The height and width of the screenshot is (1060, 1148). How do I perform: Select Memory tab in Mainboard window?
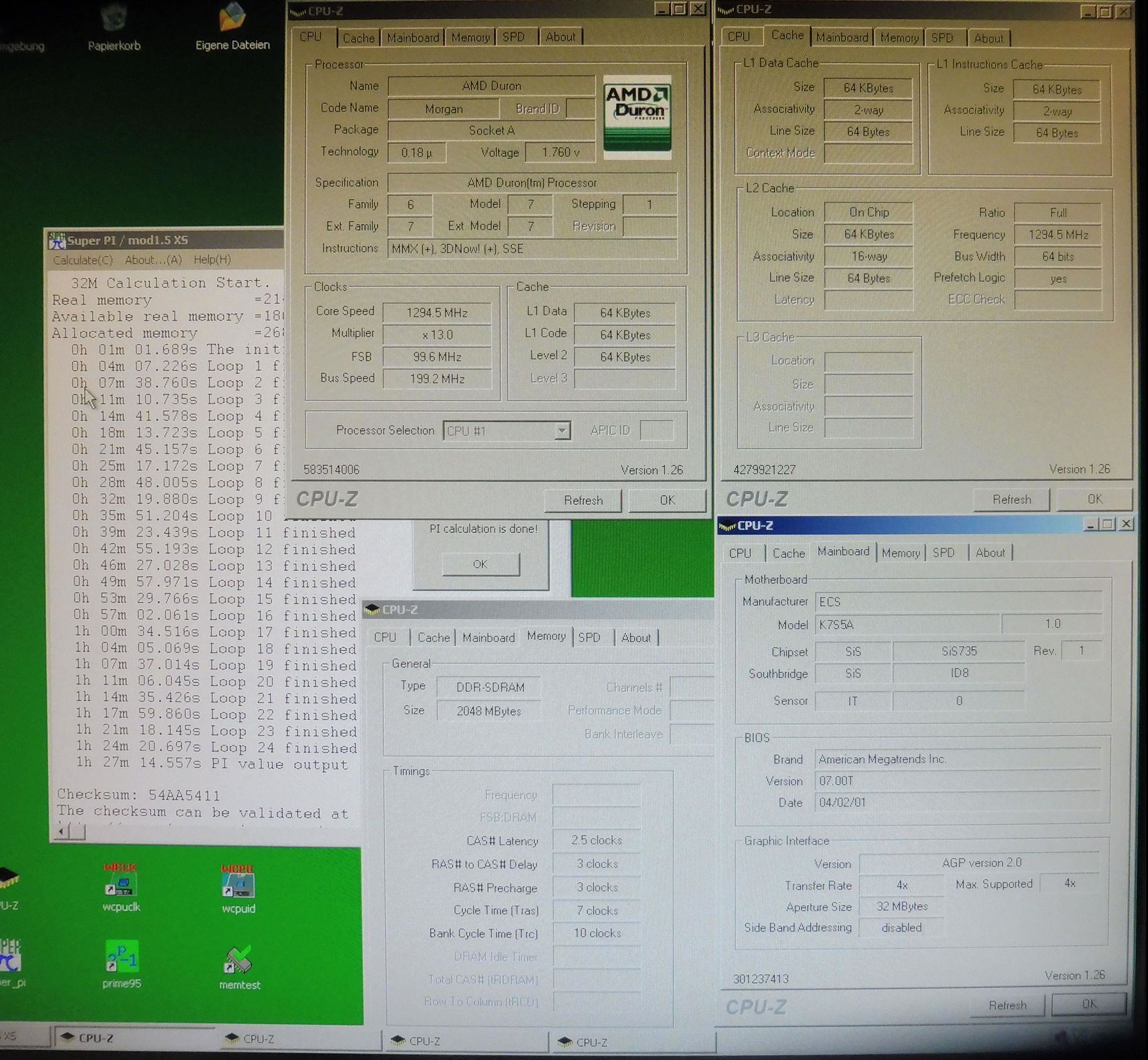(x=901, y=553)
